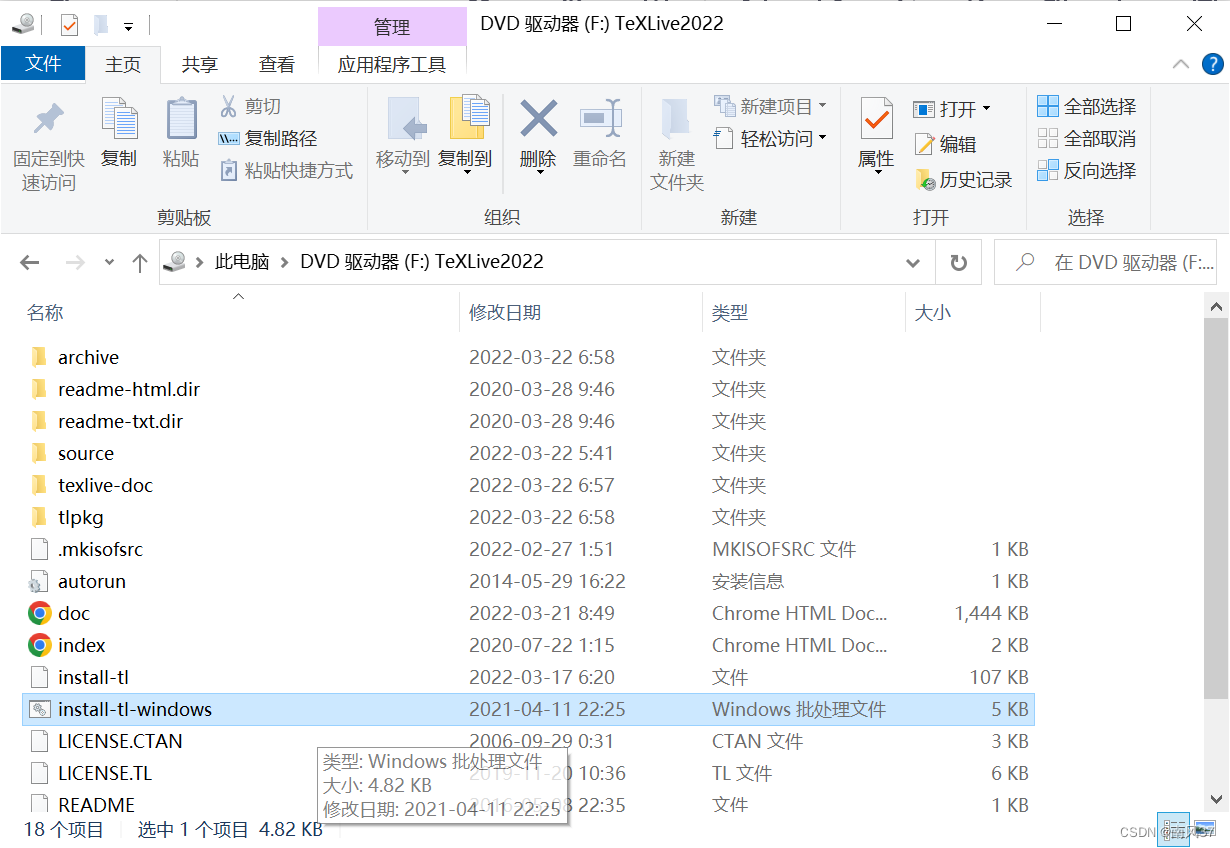The height and width of the screenshot is (848, 1230).
Task: Expand the Move to dropdown
Action: coord(405,173)
